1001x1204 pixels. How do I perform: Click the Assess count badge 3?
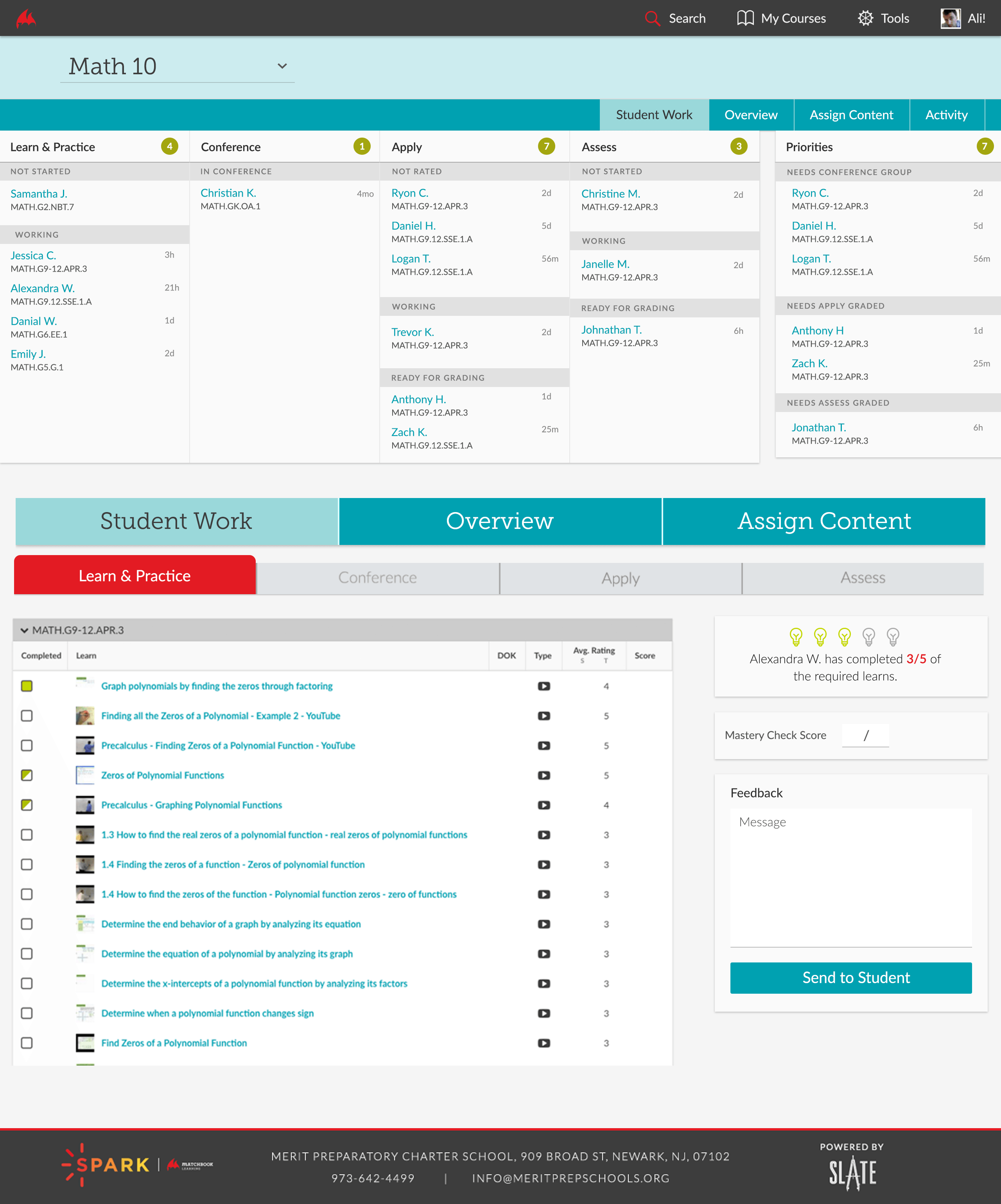(x=739, y=146)
